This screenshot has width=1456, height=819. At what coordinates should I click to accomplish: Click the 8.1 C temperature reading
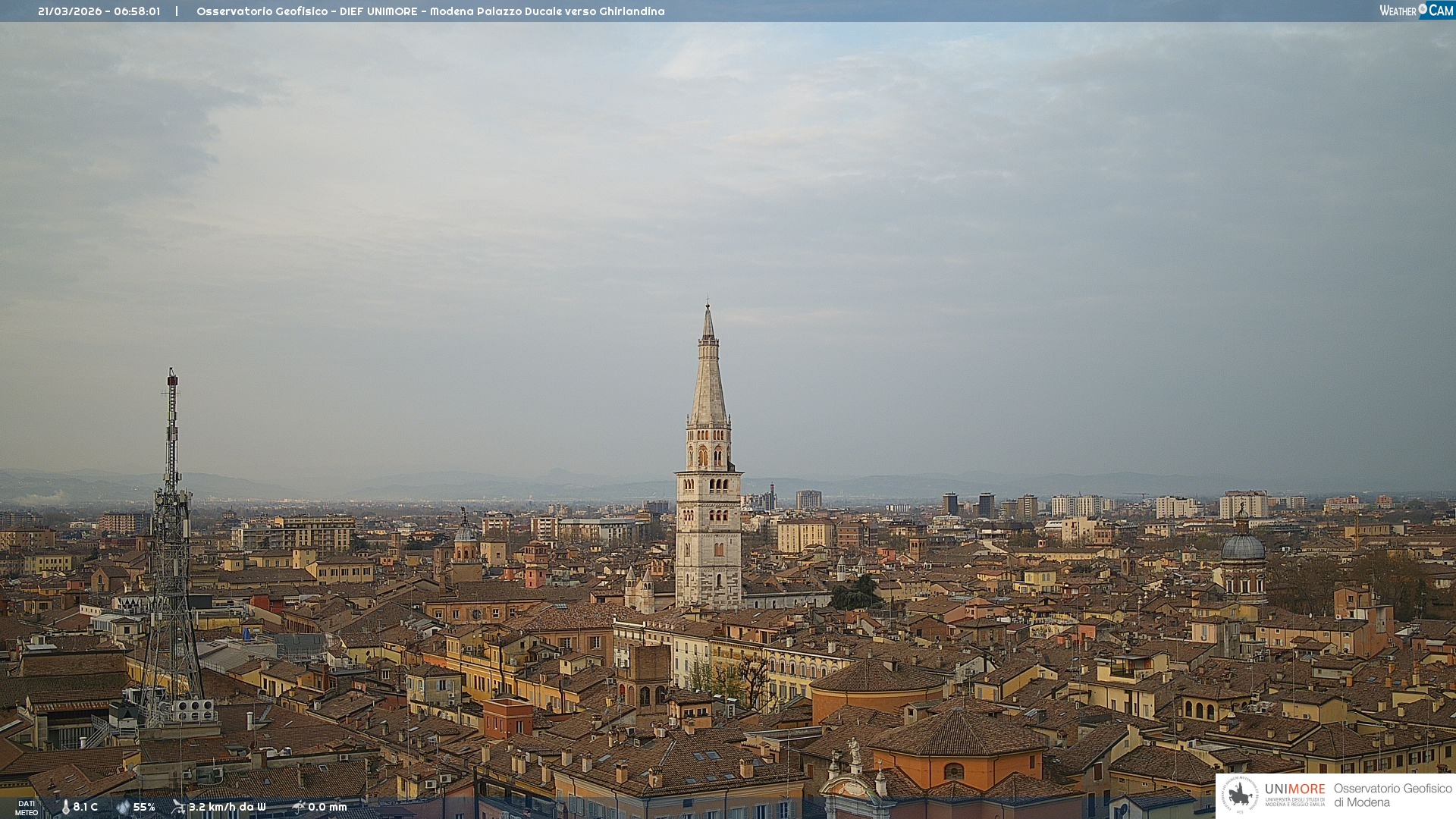click(x=86, y=807)
